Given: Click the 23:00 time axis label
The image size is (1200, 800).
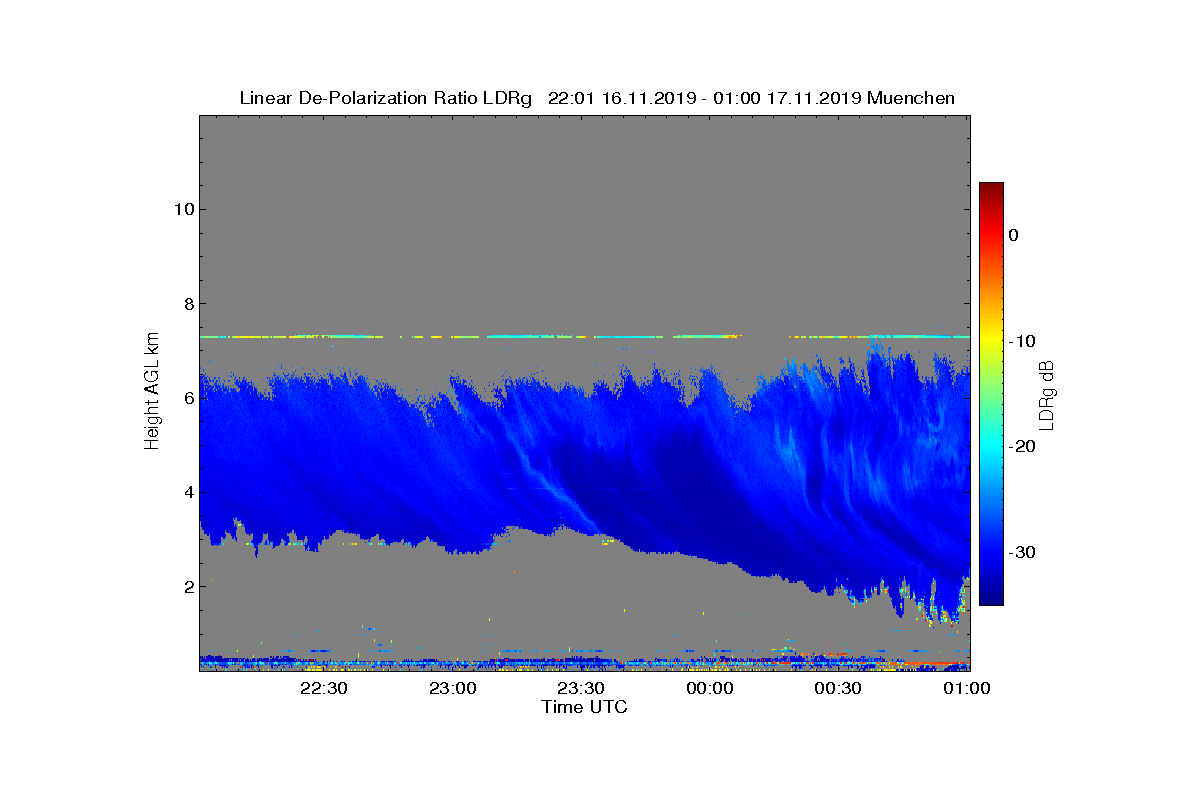Looking at the screenshot, I should [453, 689].
